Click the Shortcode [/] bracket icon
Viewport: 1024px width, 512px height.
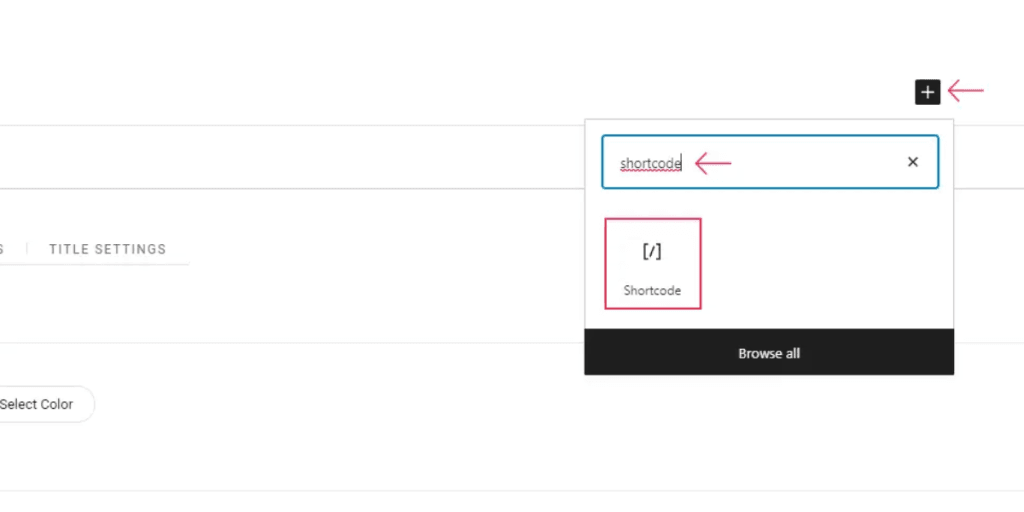point(652,251)
